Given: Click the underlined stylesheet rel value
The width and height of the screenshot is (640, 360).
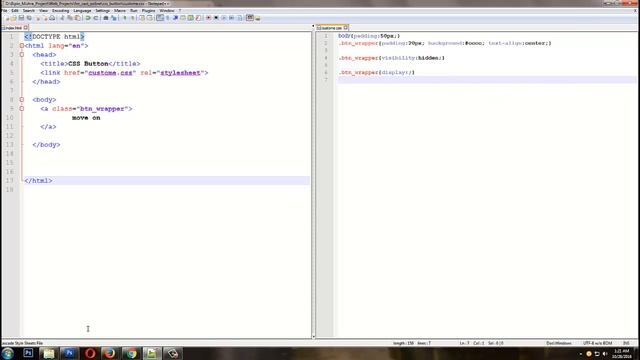Looking at the screenshot, I should pyautogui.click(x=180, y=73).
